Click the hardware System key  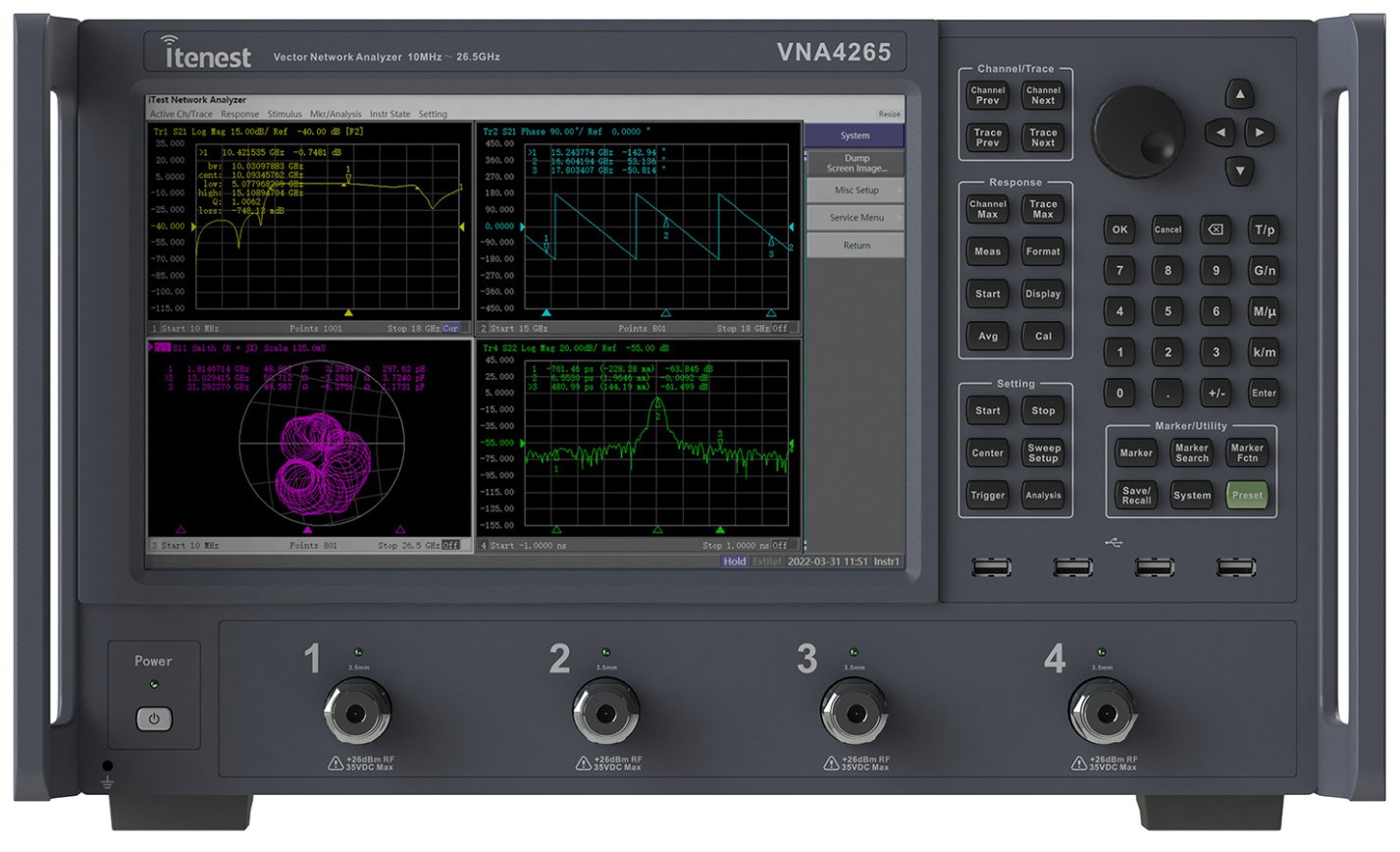point(1192,495)
